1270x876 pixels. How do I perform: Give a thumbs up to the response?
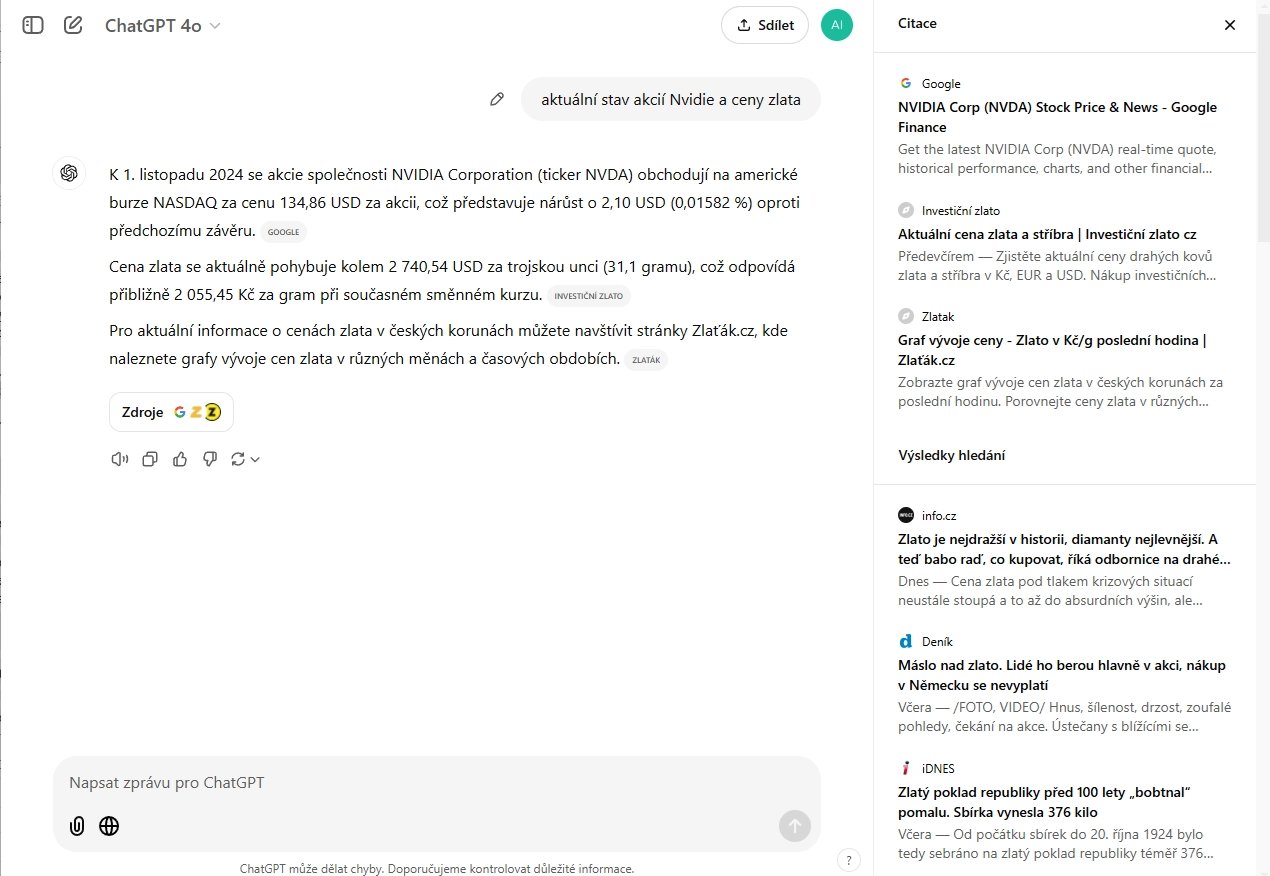(x=180, y=459)
